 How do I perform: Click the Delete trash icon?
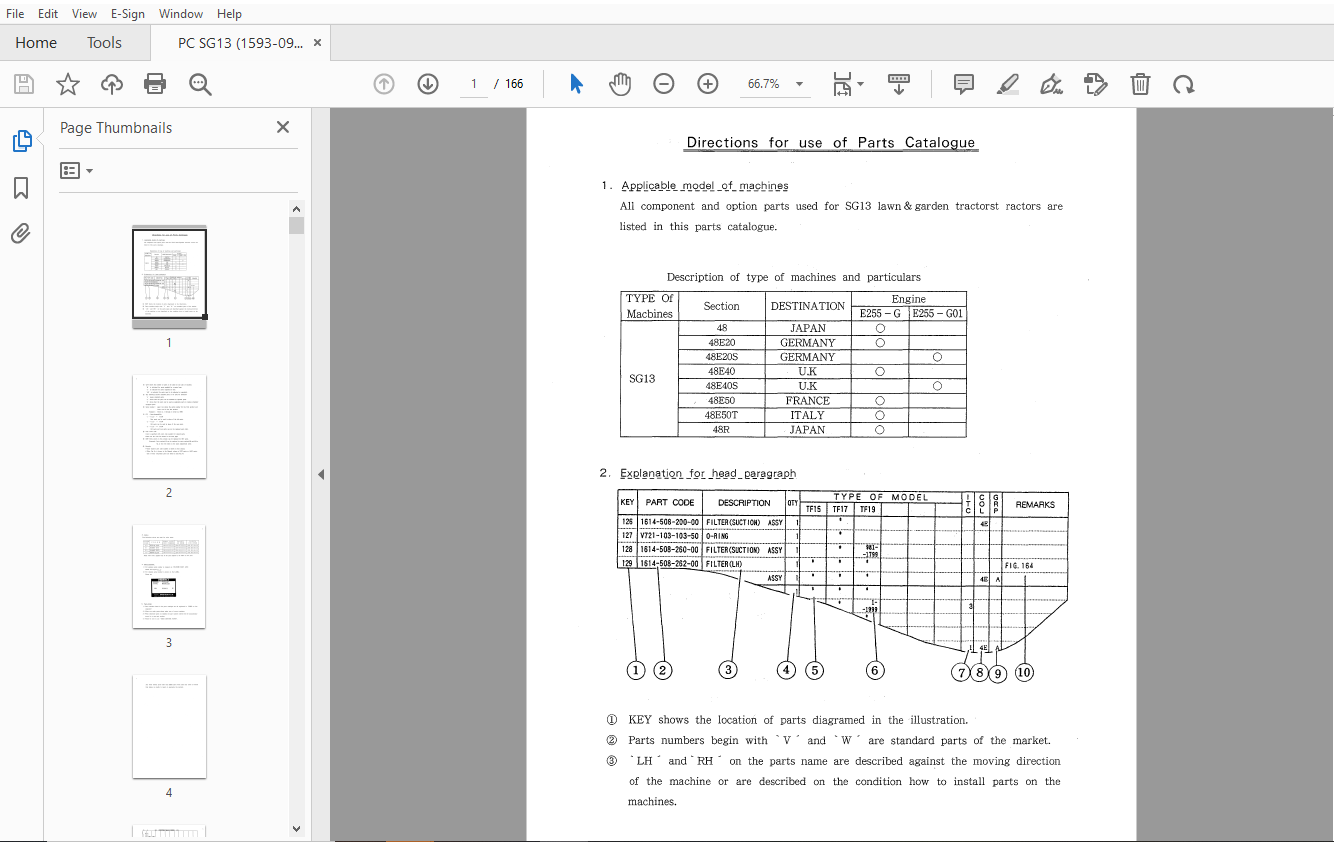pyautogui.click(x=1140, y=84)
